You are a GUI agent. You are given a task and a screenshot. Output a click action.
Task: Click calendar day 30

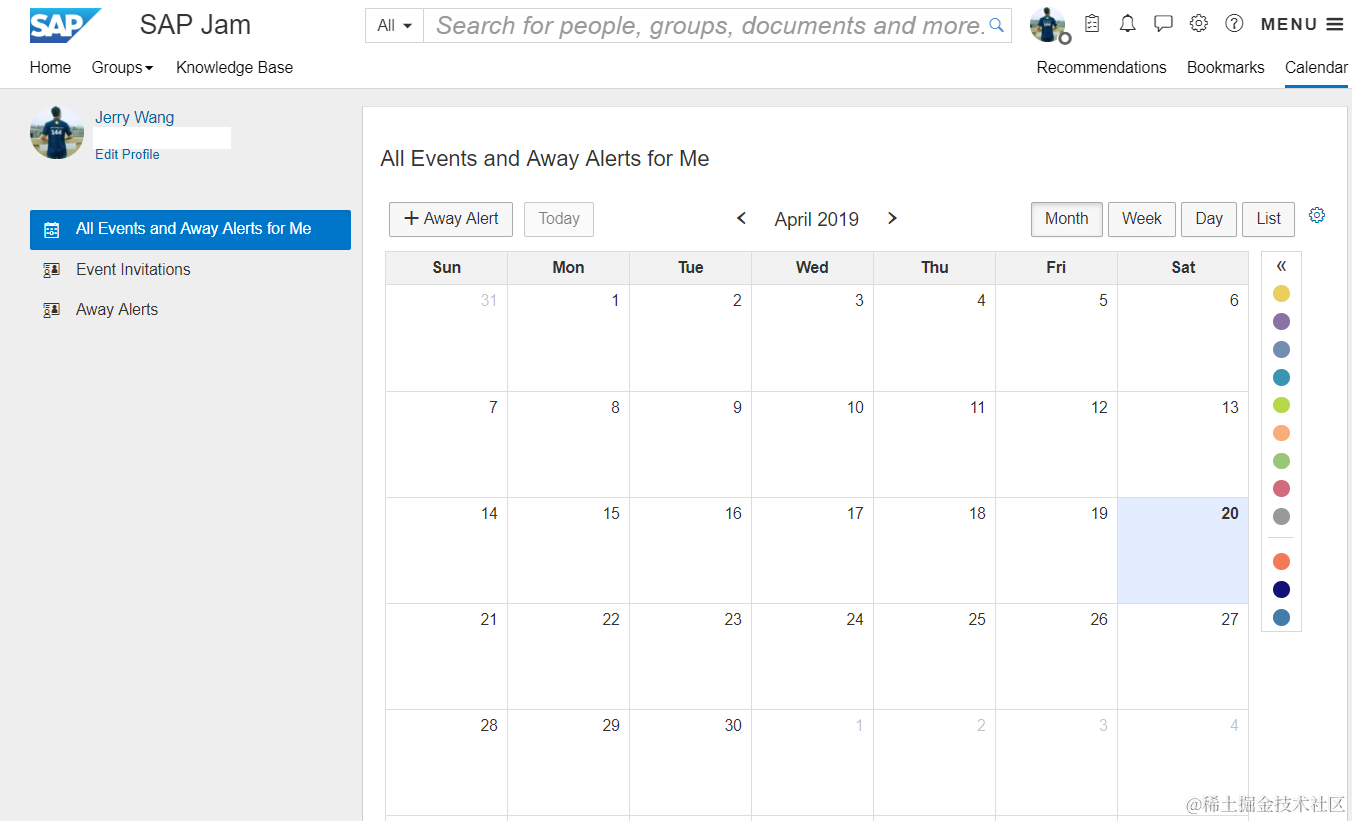tap(690, 762)
